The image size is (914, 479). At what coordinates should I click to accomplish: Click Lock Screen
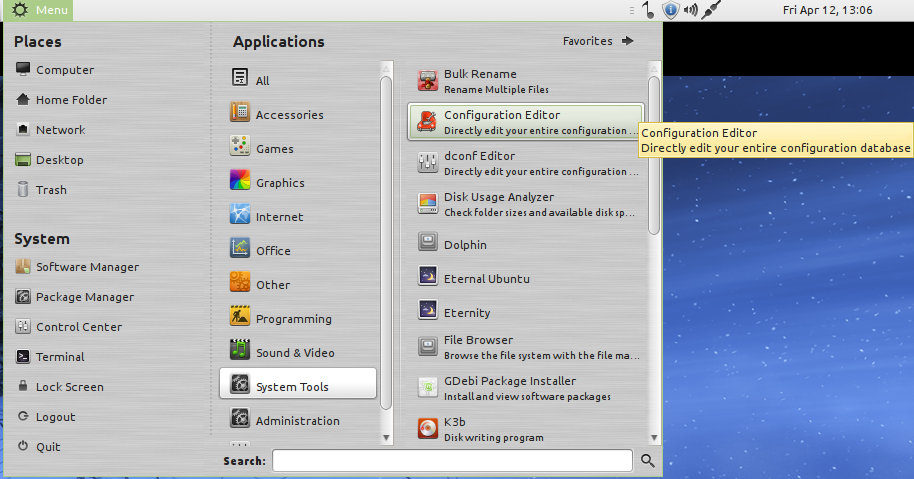click(x=59, y=386)
